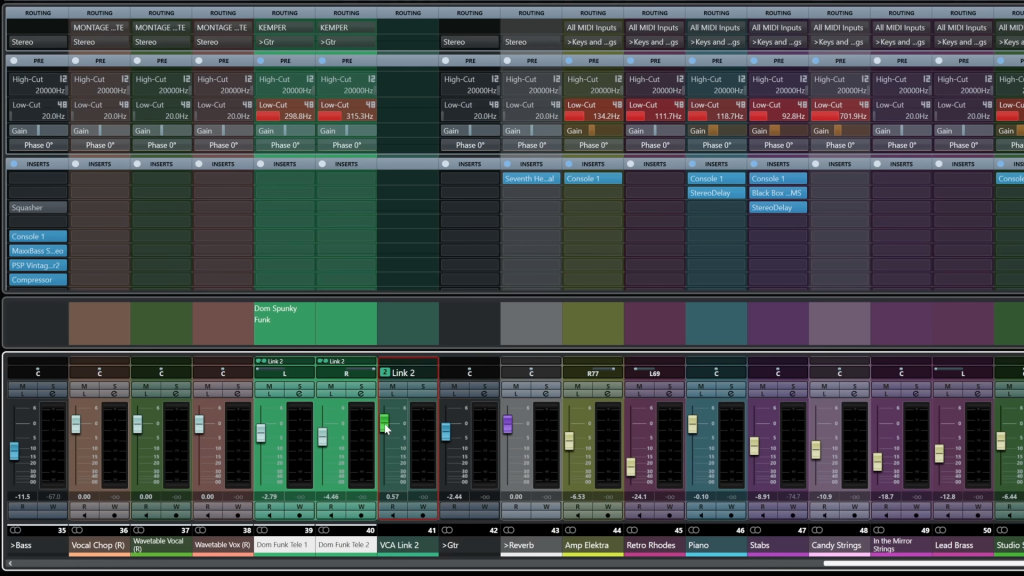Viewport: 1024px width, 576px height.
Task: Click Phase 0° button on Vocal Chop channel
Action: 99,145
